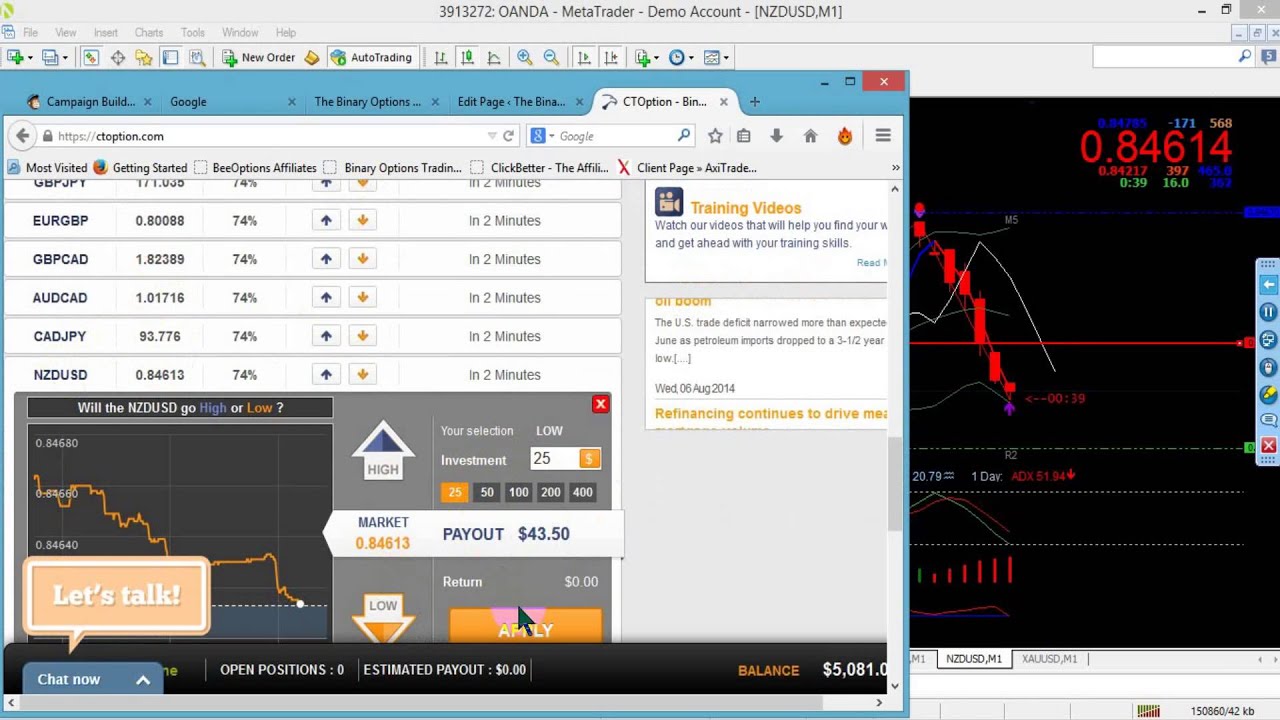This screenshot has width=1280, height=720.
Task: Open the Charts menu
Action: pyautogui.click(x=149, y=33)
